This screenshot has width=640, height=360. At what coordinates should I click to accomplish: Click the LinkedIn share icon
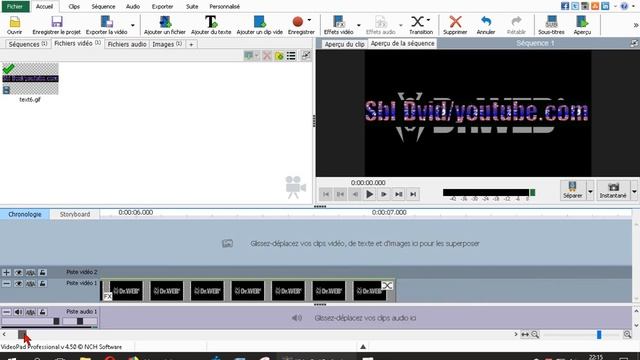point(605,6)
